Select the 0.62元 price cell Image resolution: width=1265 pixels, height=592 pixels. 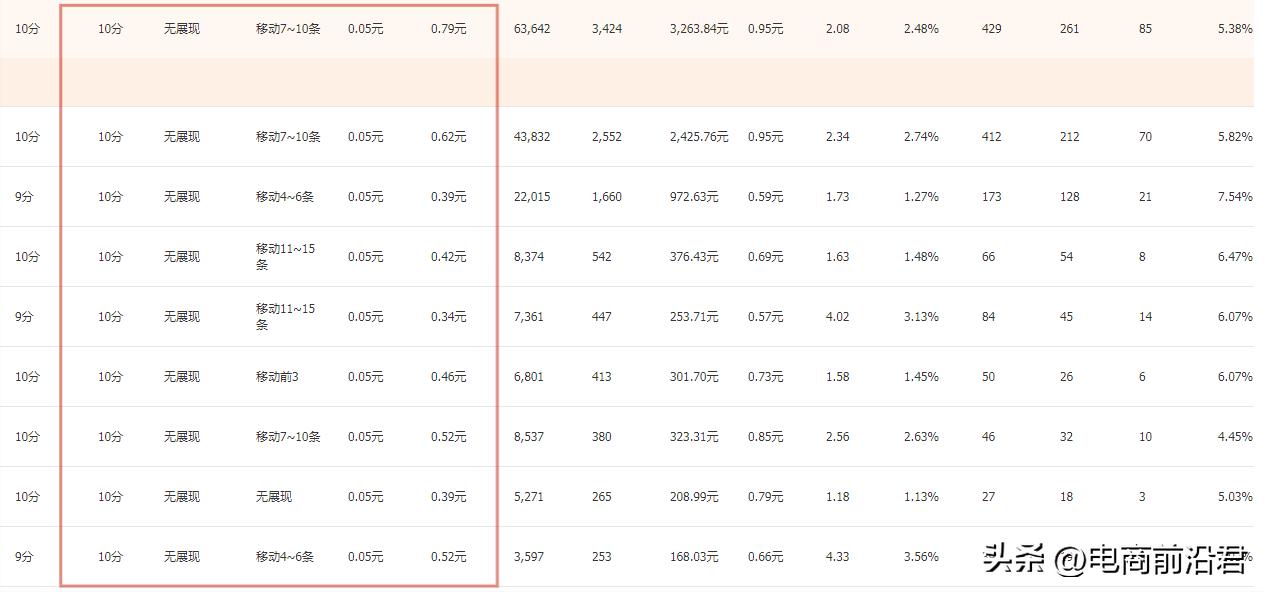448,137
